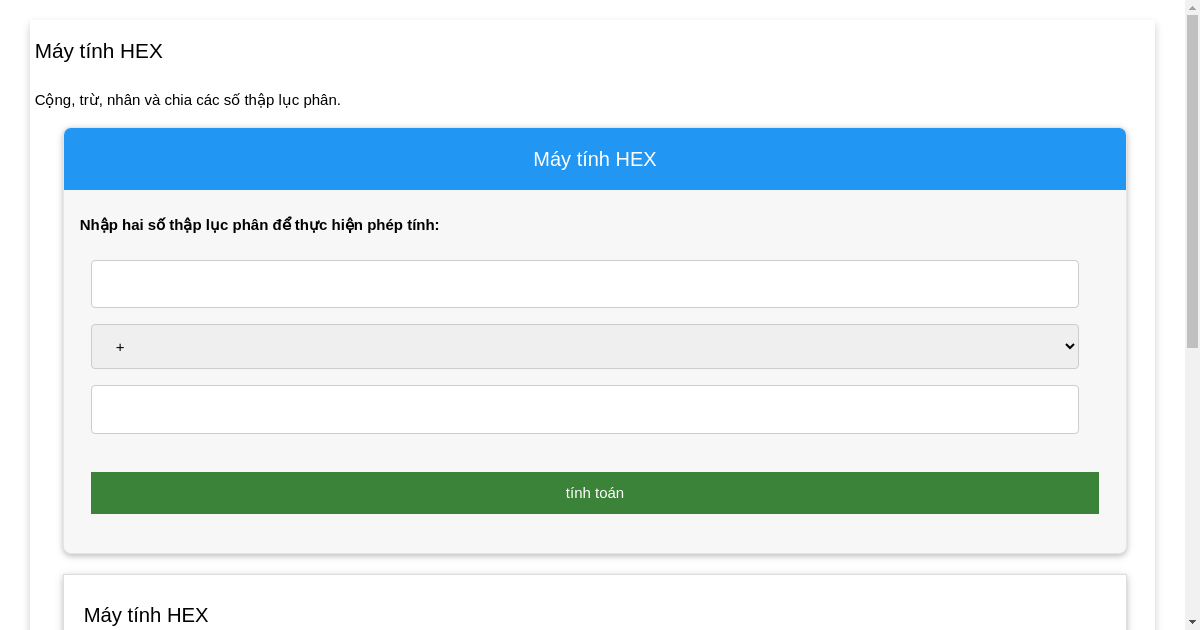Click the first hexadecimal number input field
The image size is (1200, 630).
pyautogui.click(x=584, y=284)
